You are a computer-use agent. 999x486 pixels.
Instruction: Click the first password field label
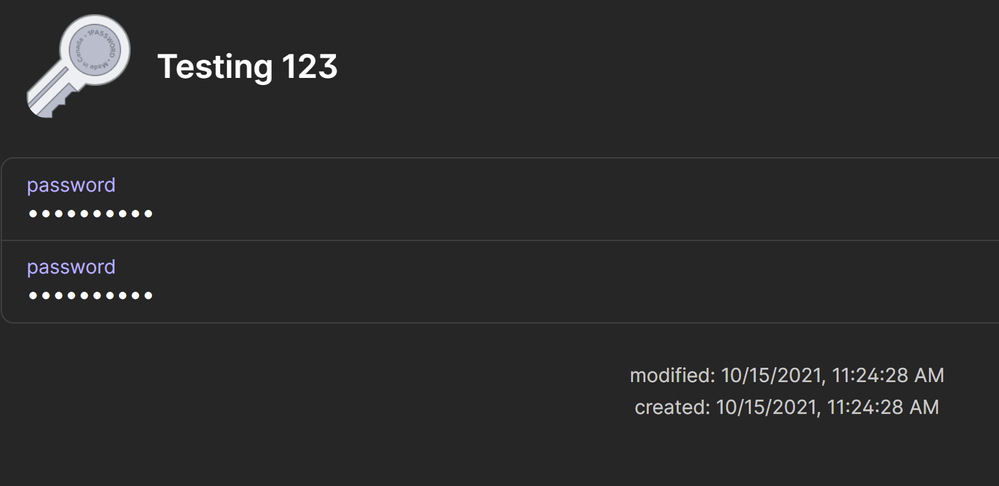[x=71, y=185]
